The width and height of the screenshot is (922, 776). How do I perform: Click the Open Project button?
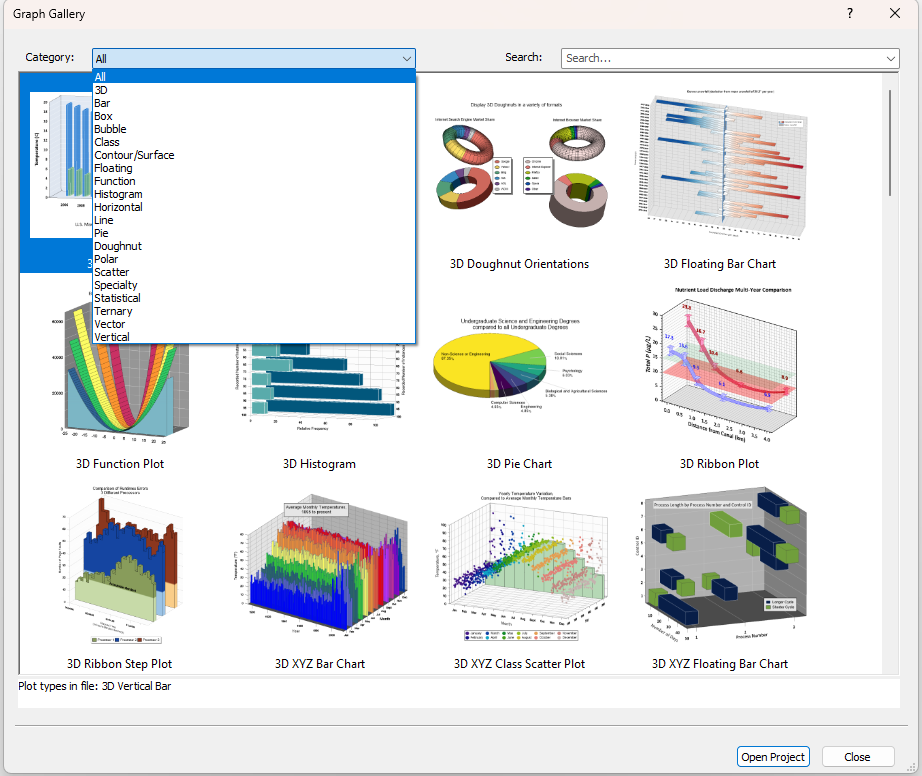tap(773, 757)
